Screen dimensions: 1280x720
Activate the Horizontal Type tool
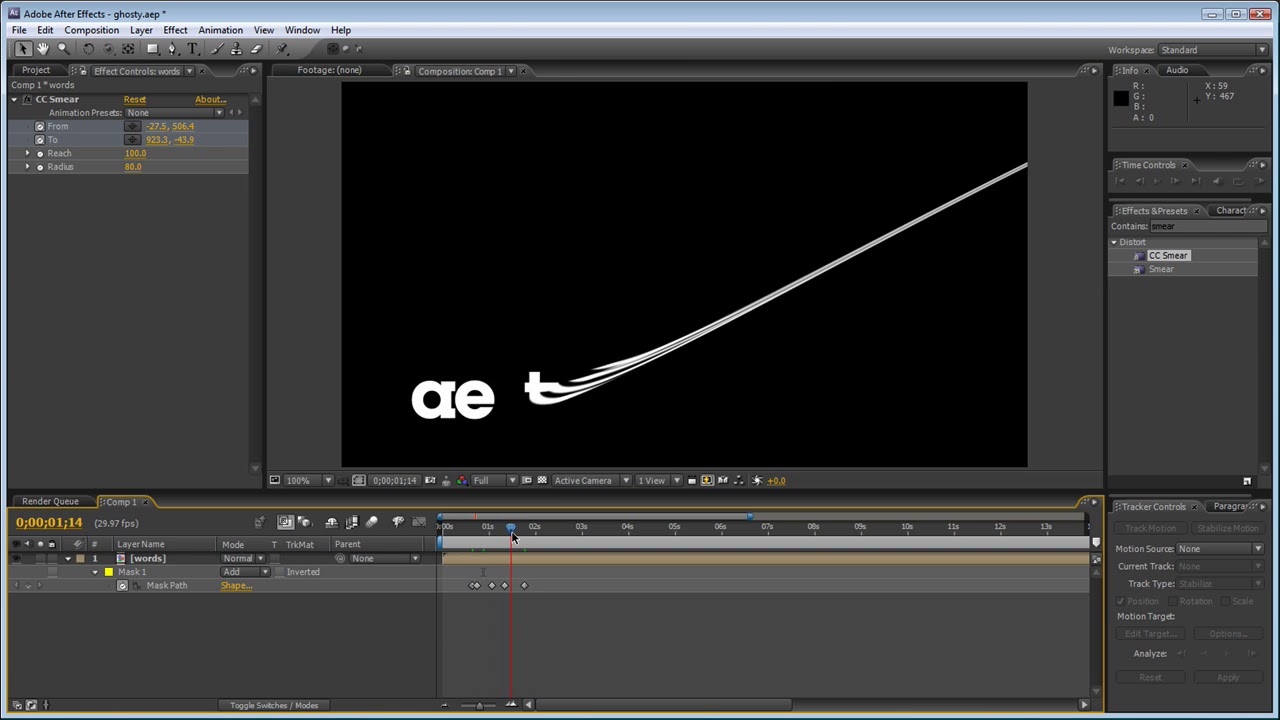[x=193, y=49]
